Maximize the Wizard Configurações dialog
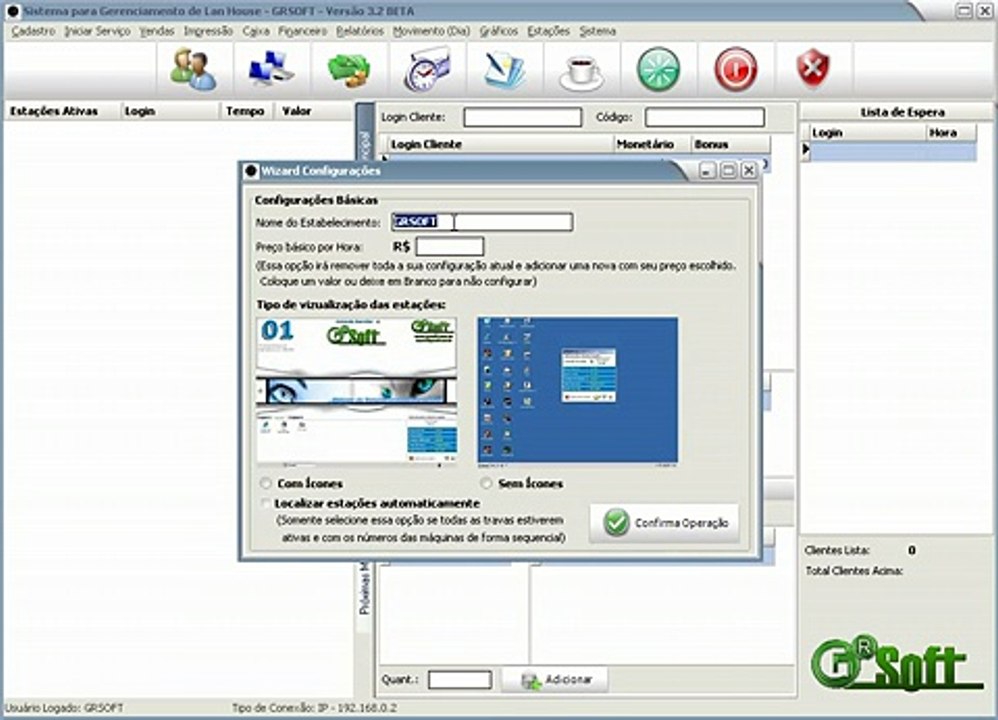Viewport: 998px width, 720px height. 729,171
